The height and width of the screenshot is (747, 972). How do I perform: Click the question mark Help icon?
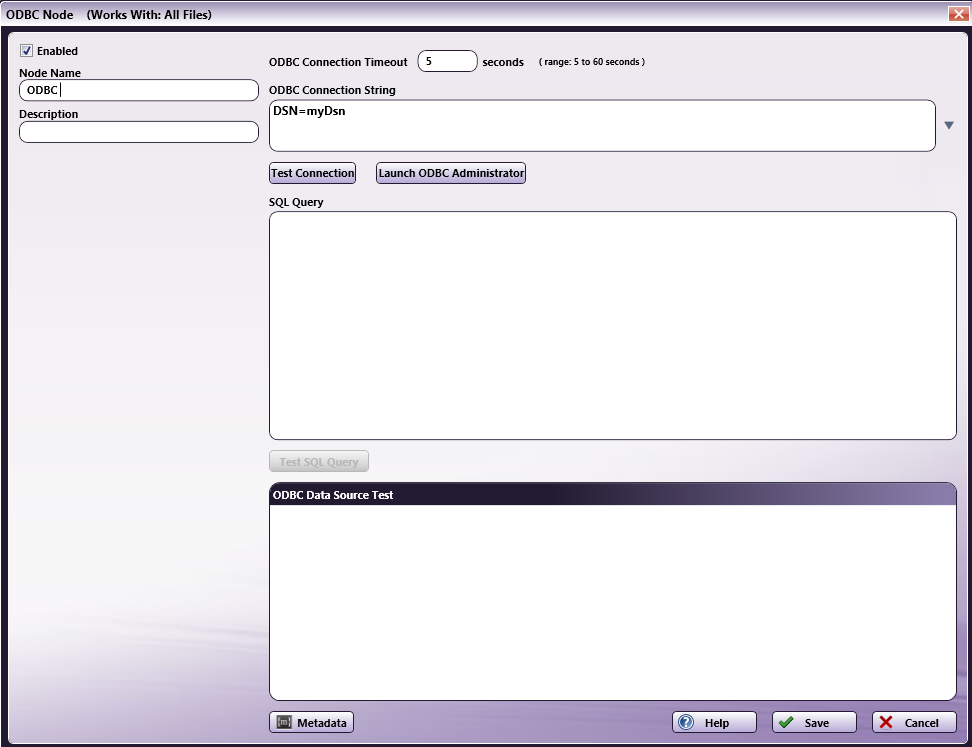[689, 722]
